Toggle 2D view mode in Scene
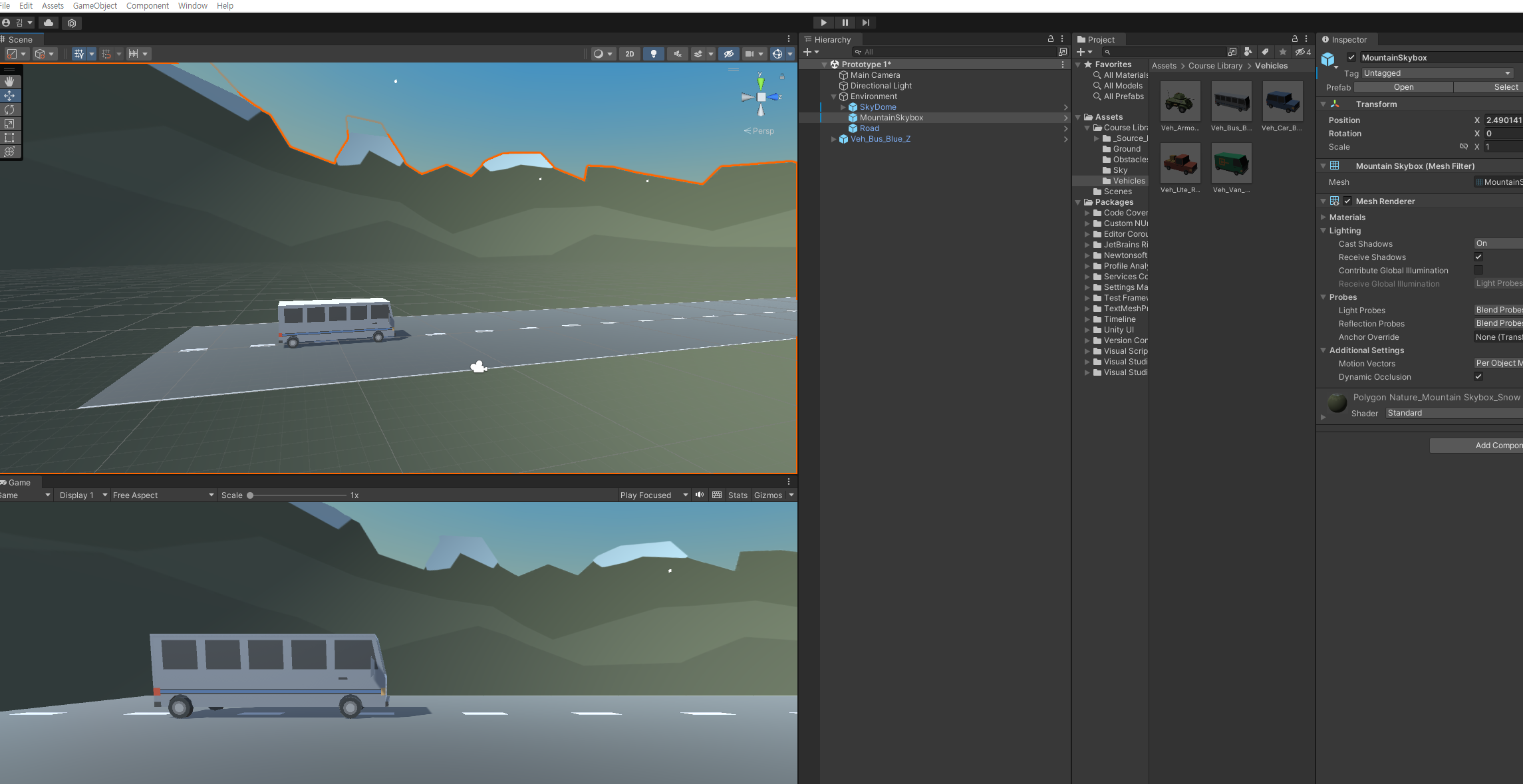1523x784 pixels. click(x=629, y=54)
